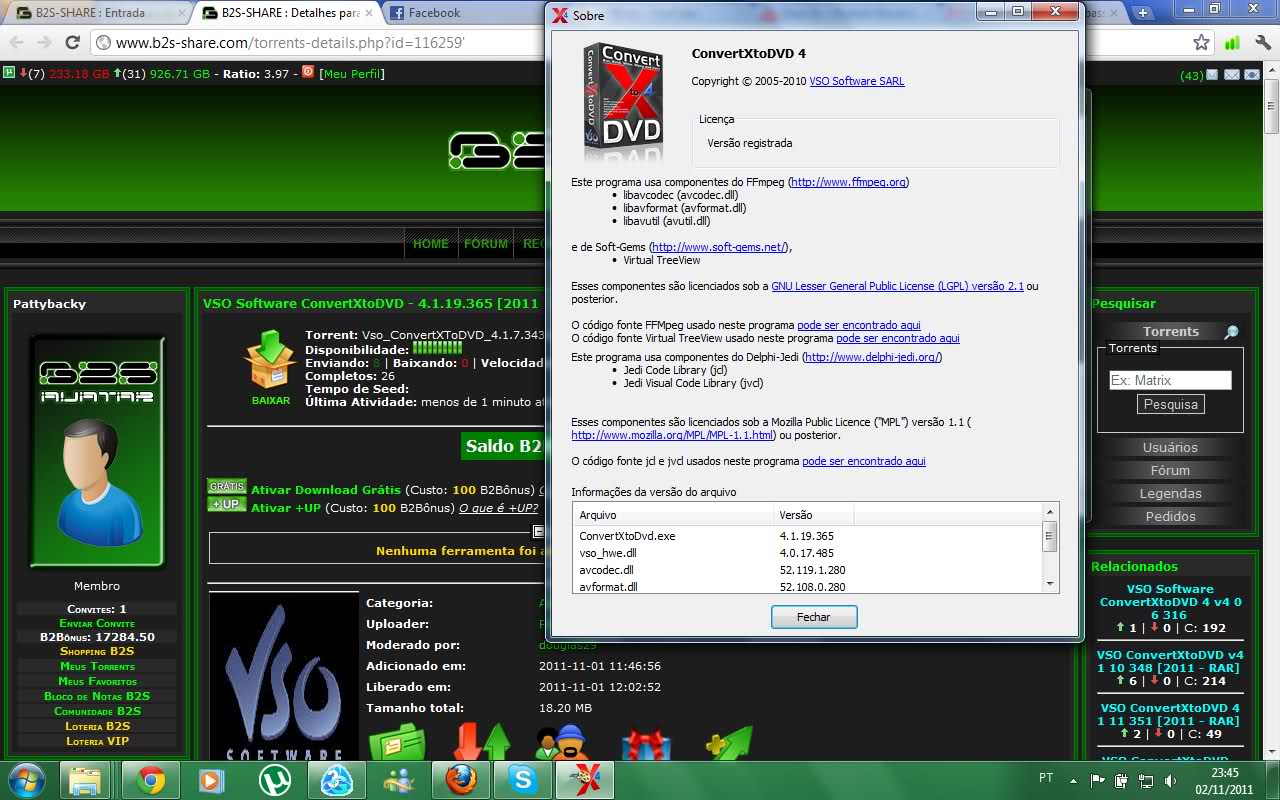This screenshot has height=800, width=1280.
Task: Click the browser forward arrow
Action: [x=44, y=42]
